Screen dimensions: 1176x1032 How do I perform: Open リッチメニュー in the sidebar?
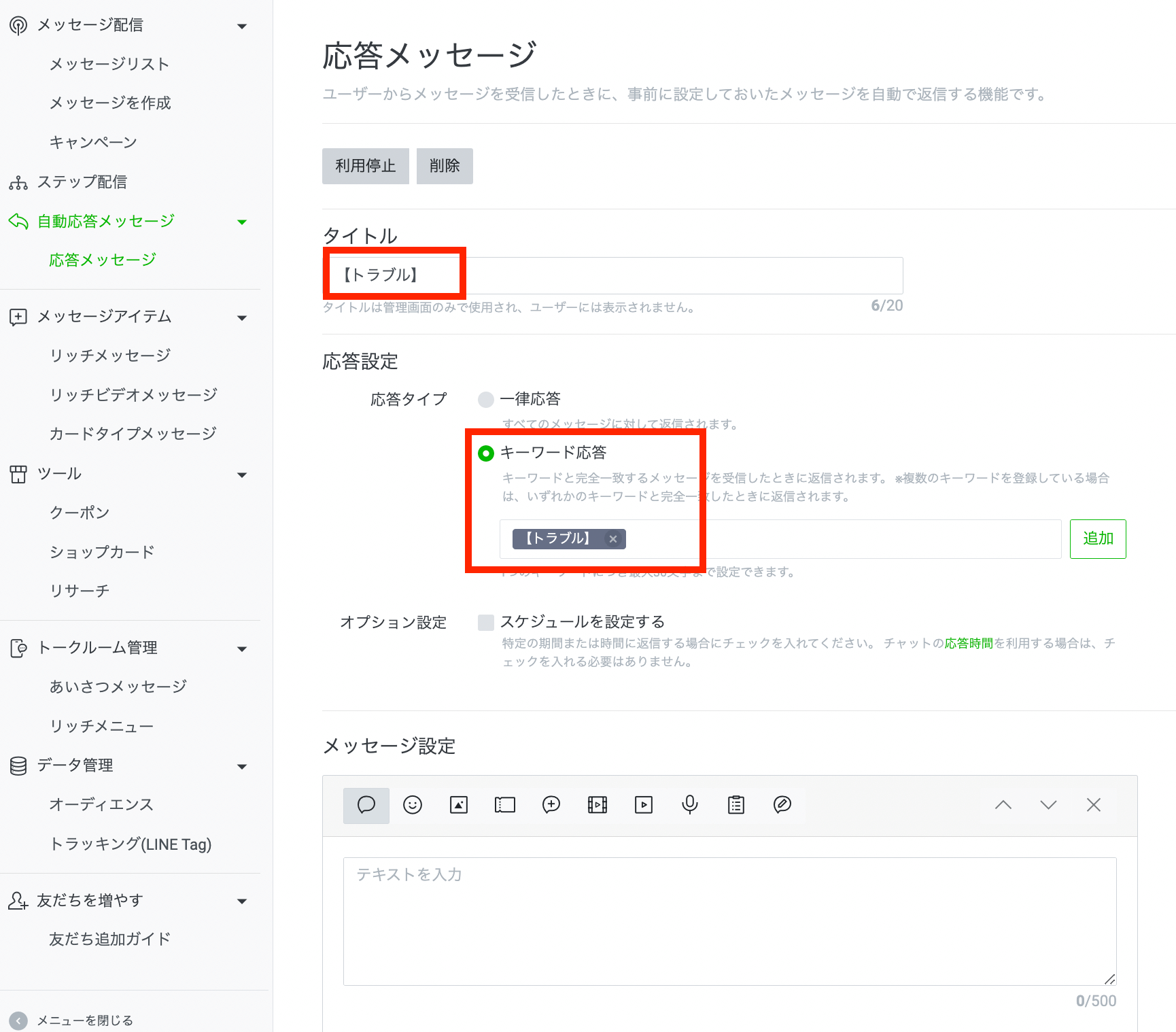click(x=102, y=726)
